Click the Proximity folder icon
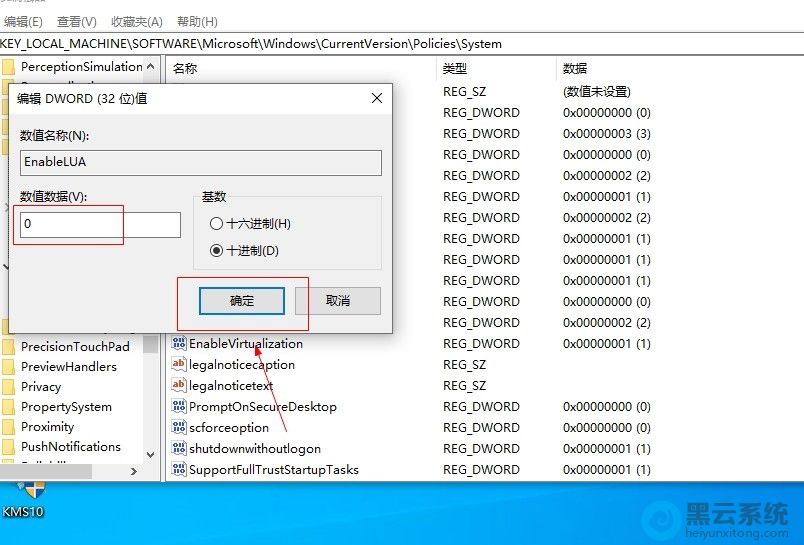 click(x=8, y=427)
